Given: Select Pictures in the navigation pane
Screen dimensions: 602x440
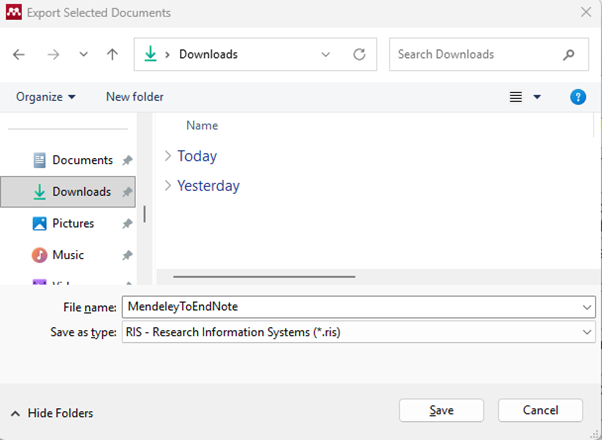Looking at the screenshot, I should 73,223.
